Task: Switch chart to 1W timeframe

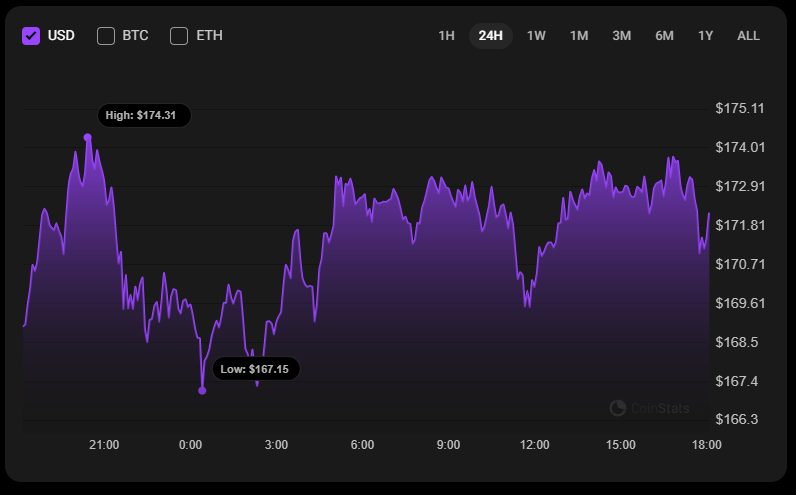Action: [536, 36]
